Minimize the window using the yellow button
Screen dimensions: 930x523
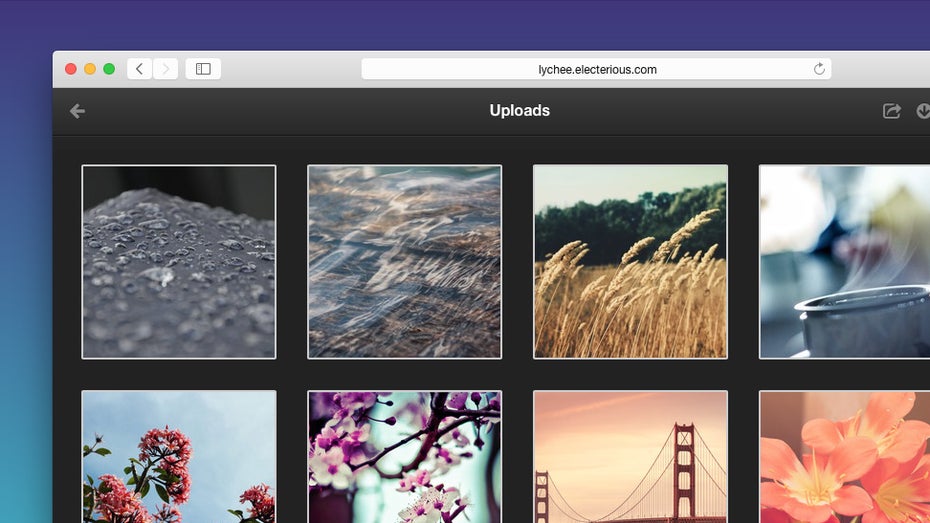click(90, 69)
